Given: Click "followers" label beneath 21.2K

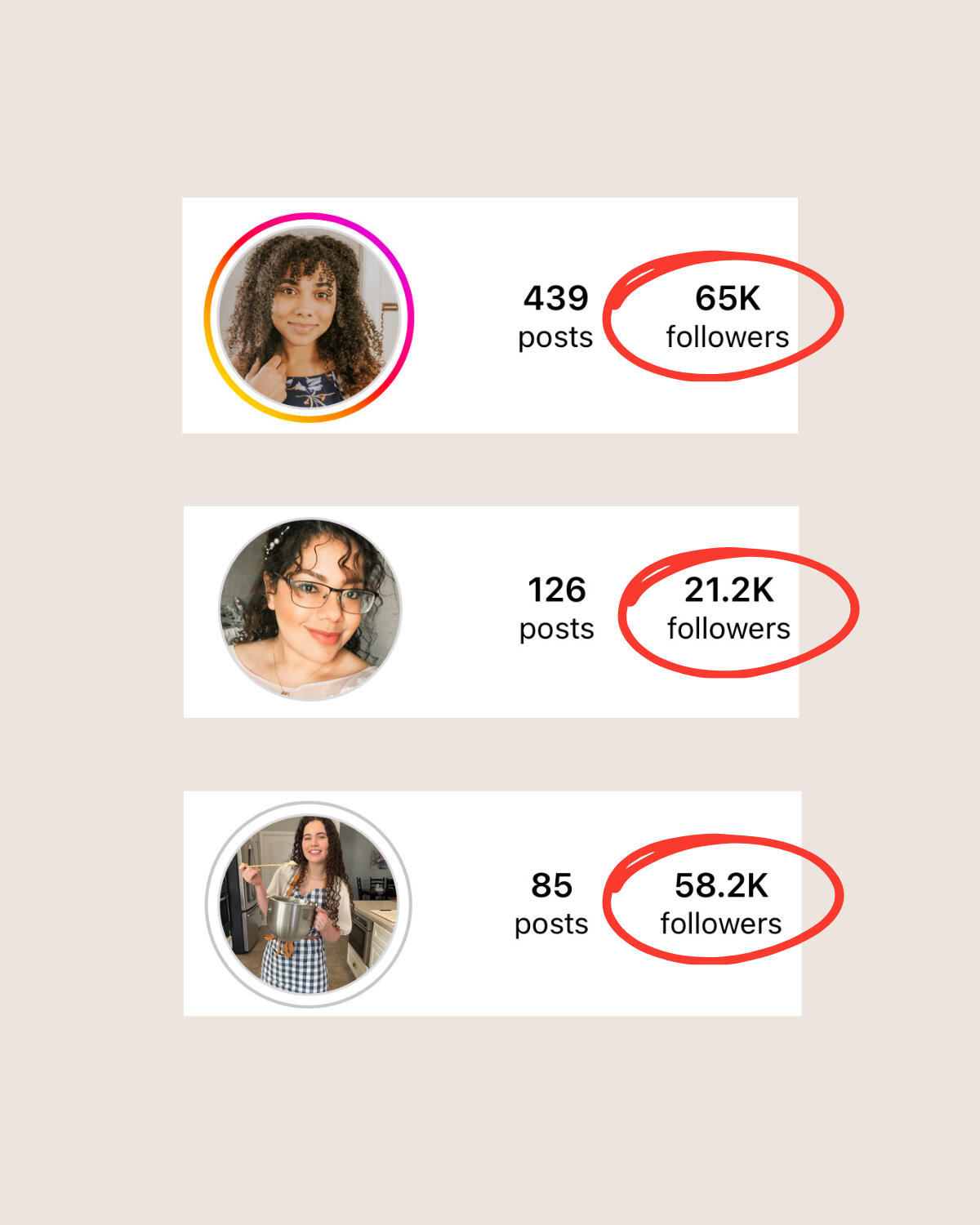Looking at the screenshot, I should [x=728, y=628].
